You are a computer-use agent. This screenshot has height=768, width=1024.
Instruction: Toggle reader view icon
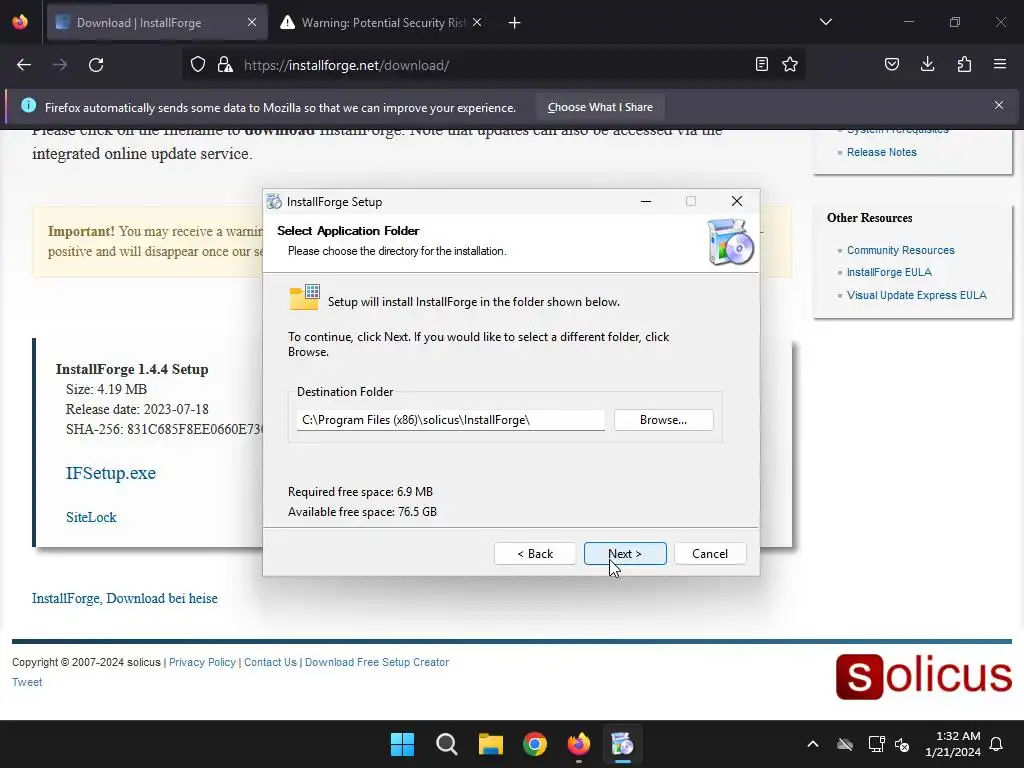(761, 64)
